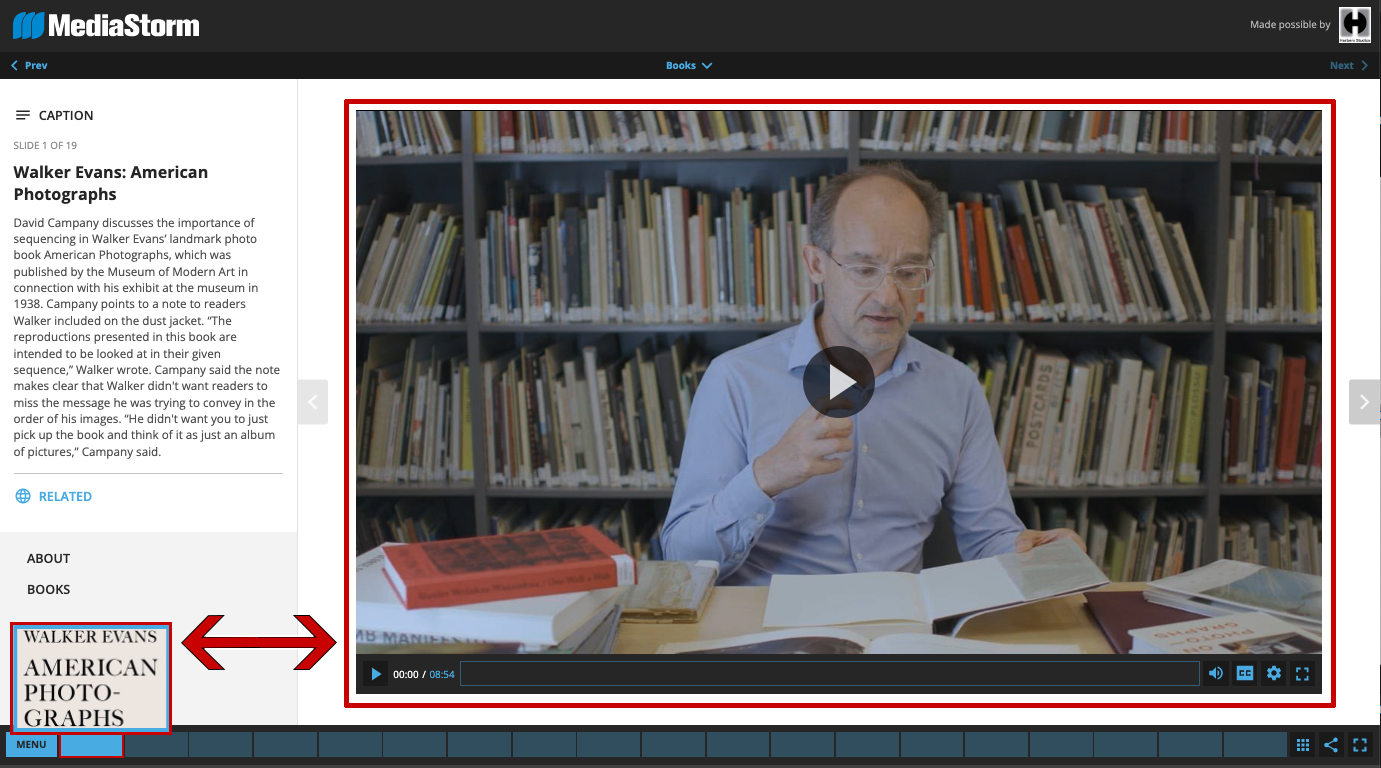Toggle closed captions with the CC icon
Viewport: 1381px width, 768px height.
(x=1245, y=674)
